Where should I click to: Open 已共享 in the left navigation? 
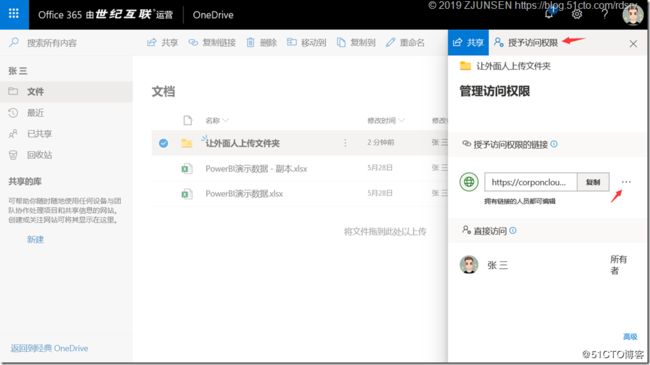click(x=66, y=134)
